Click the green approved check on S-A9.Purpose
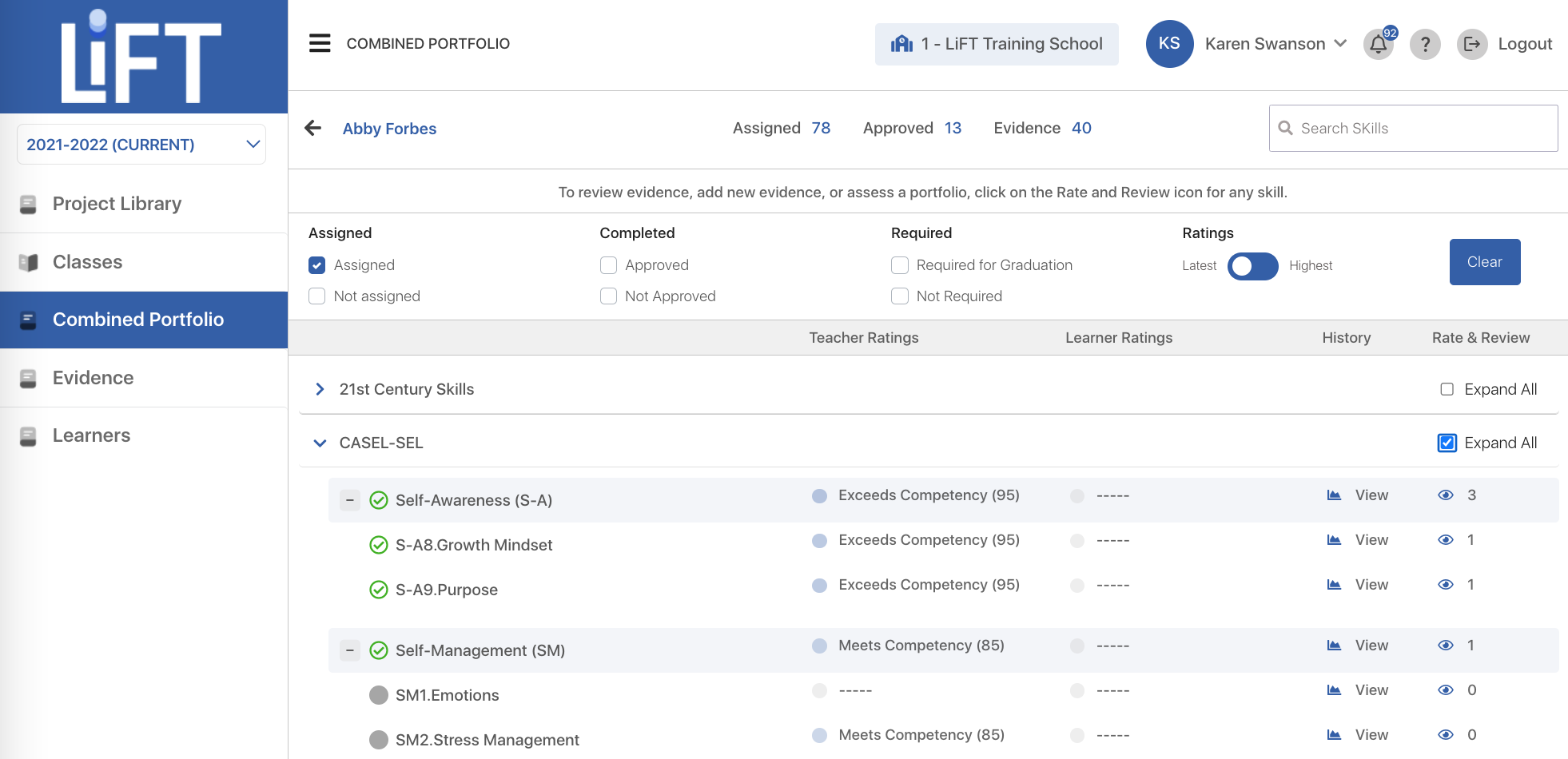Image resolution: width=1568 pixels, height=759 pixels. tap(379, 590)
